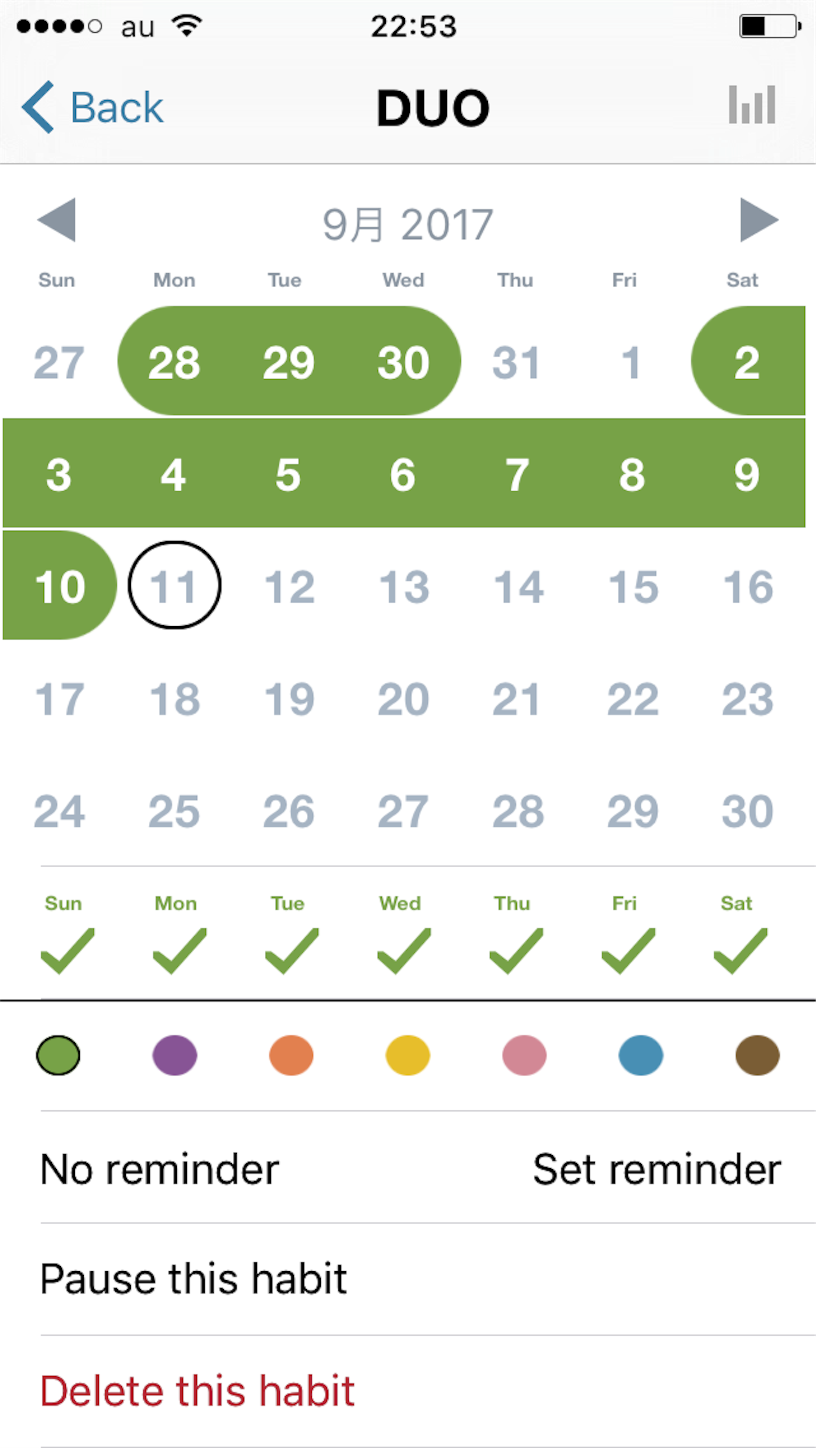Tap Set reminder

(657, 1168)
